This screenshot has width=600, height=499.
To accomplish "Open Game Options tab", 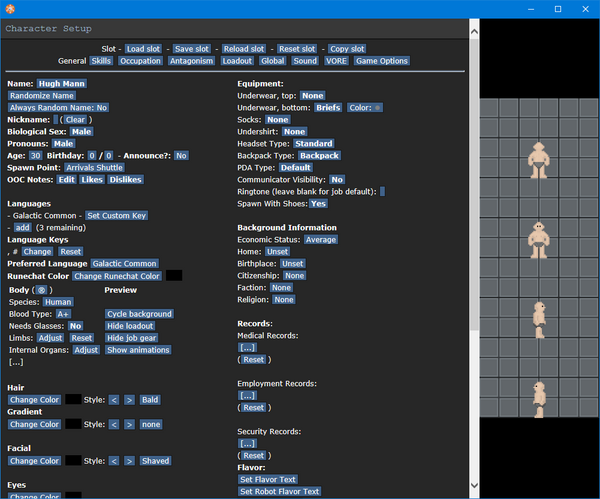I will click(382, 61).
